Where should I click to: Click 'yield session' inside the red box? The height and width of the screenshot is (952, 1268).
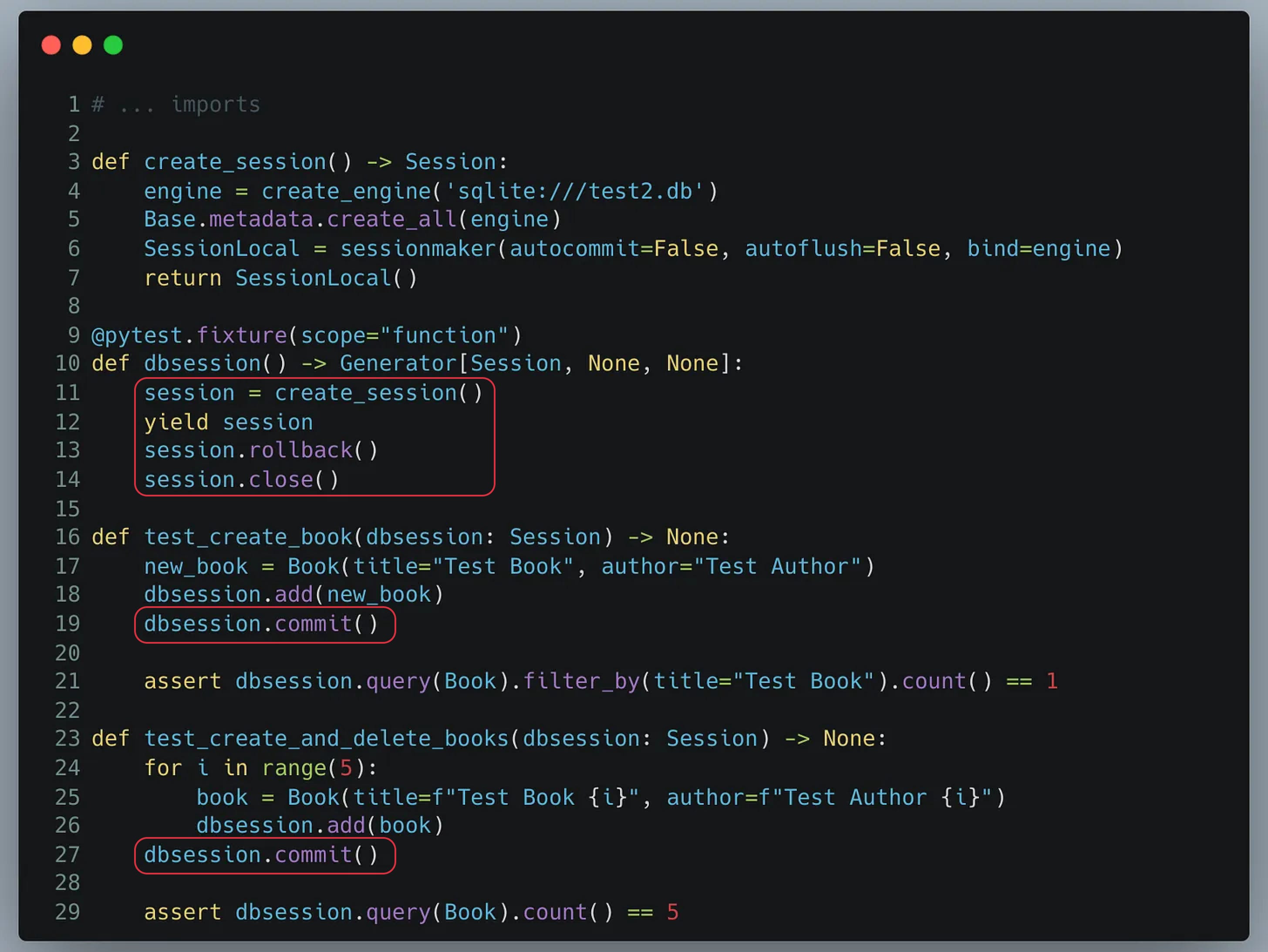[228, 422]
